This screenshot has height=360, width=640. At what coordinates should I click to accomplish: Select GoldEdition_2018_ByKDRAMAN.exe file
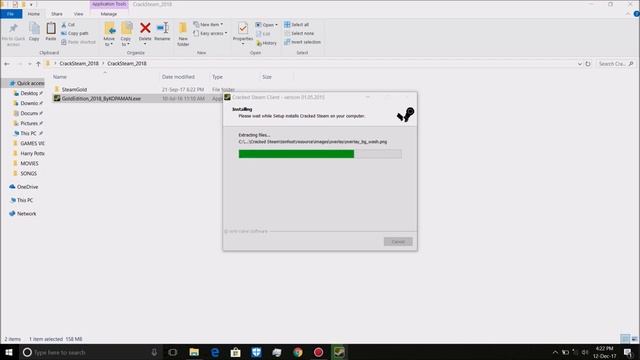tap(101, 98)
